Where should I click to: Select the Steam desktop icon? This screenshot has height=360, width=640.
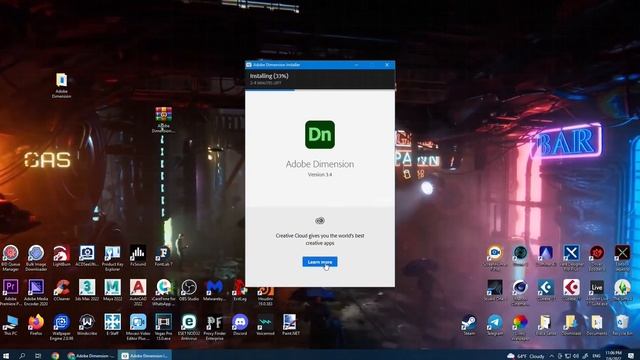pyautogui.click(x=469, y=325)
